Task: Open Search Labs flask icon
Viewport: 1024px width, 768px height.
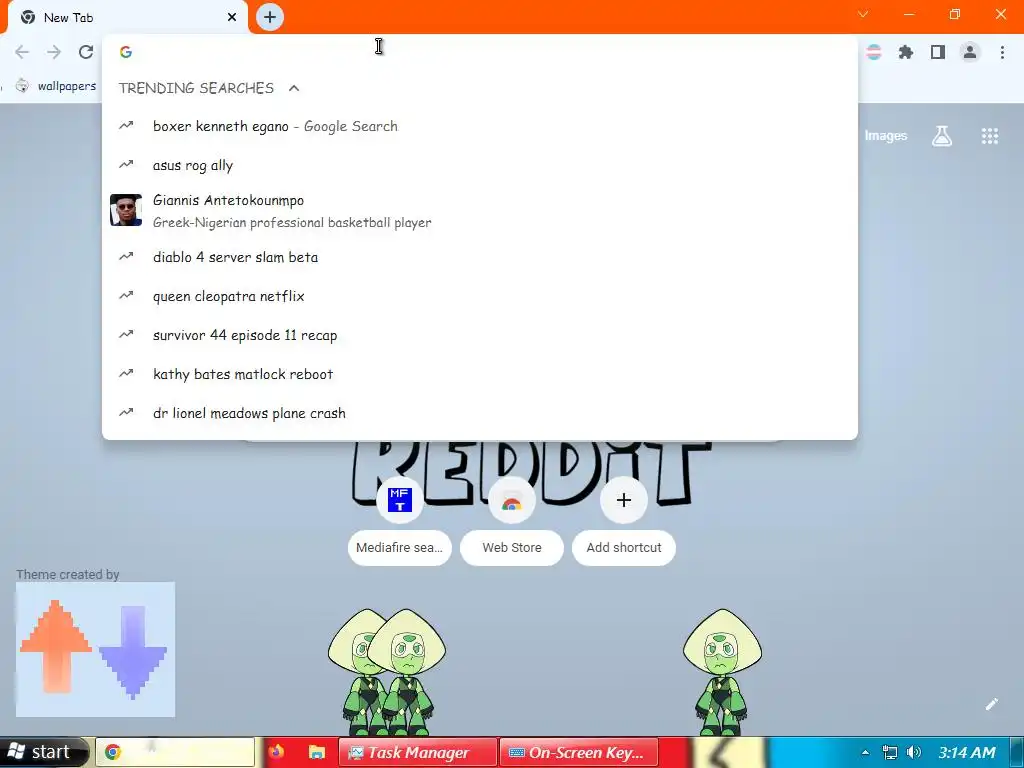Action: [942, 136]
